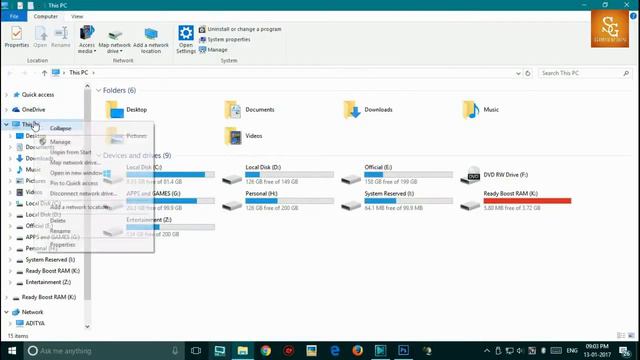
Task: Open the ribbon Help icon
Action: 633,16
